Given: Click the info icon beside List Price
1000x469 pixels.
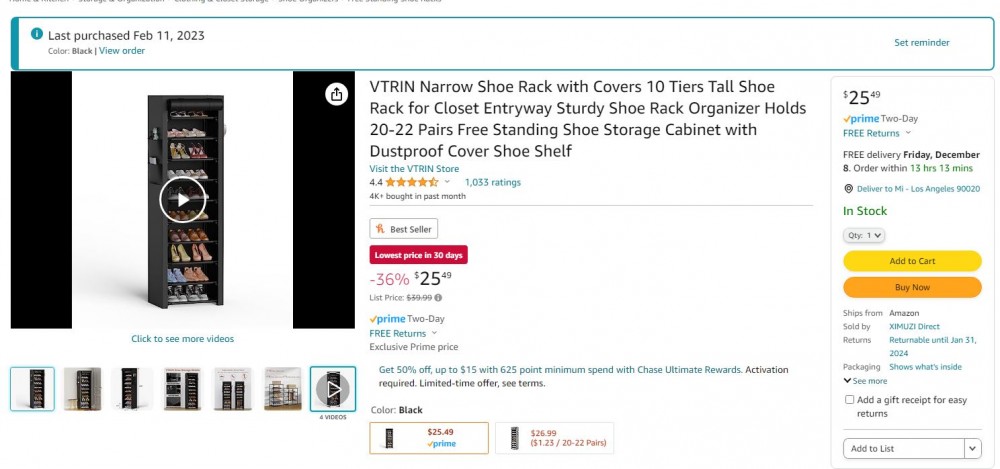Looking at the screenshot, I should point(438,297).
